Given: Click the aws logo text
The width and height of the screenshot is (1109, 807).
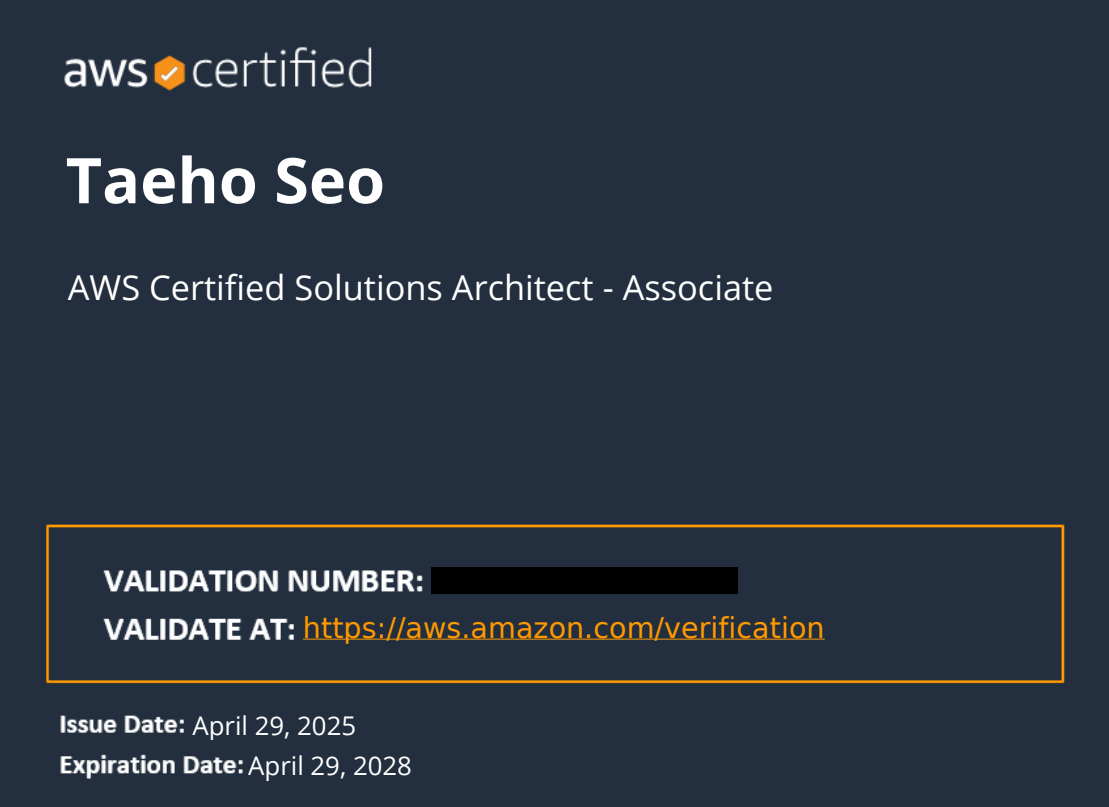Looking at the screenshot, I should 105,71.
